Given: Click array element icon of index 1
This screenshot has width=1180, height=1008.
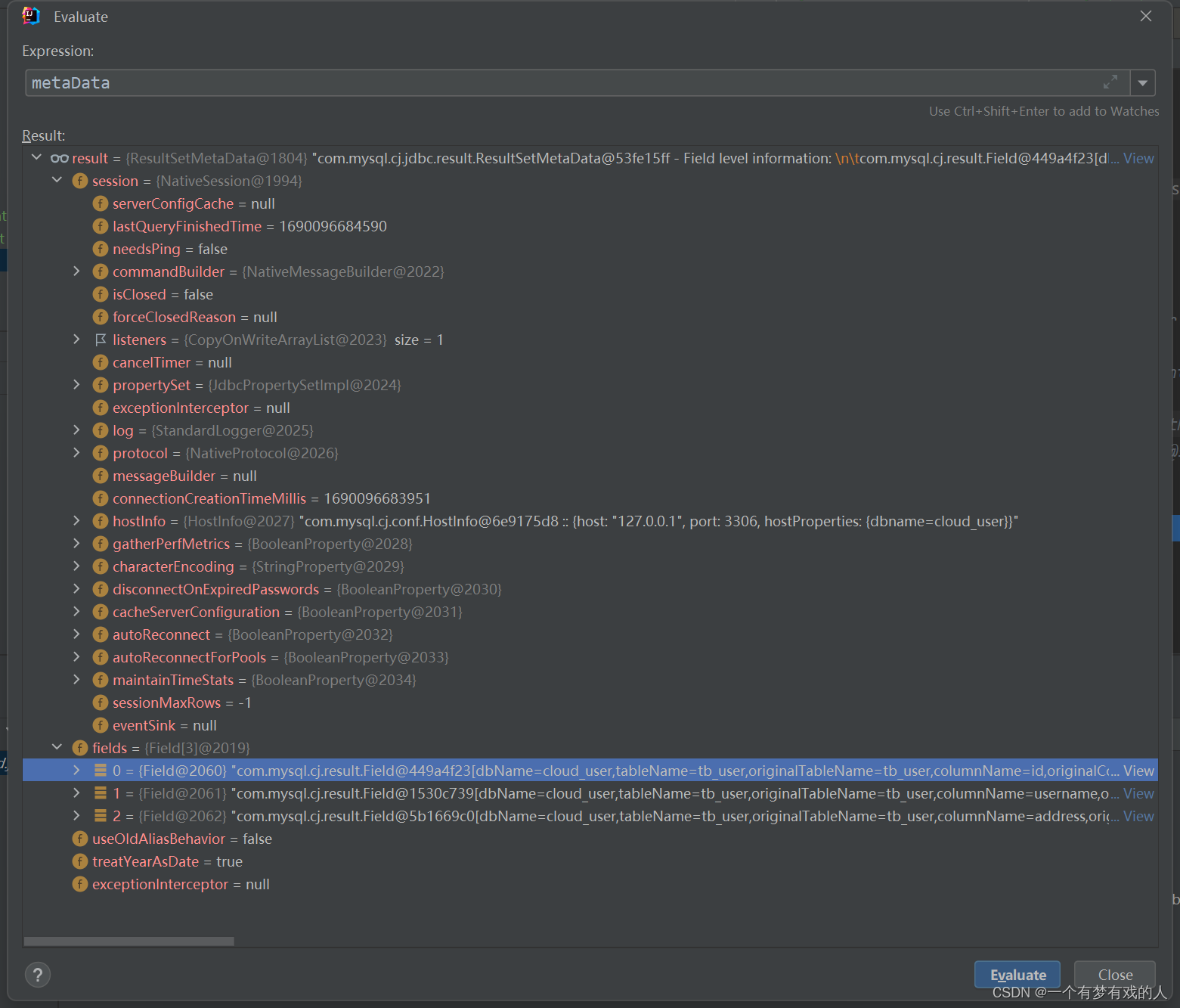Looking at the screenshot, I should point(101,793).
